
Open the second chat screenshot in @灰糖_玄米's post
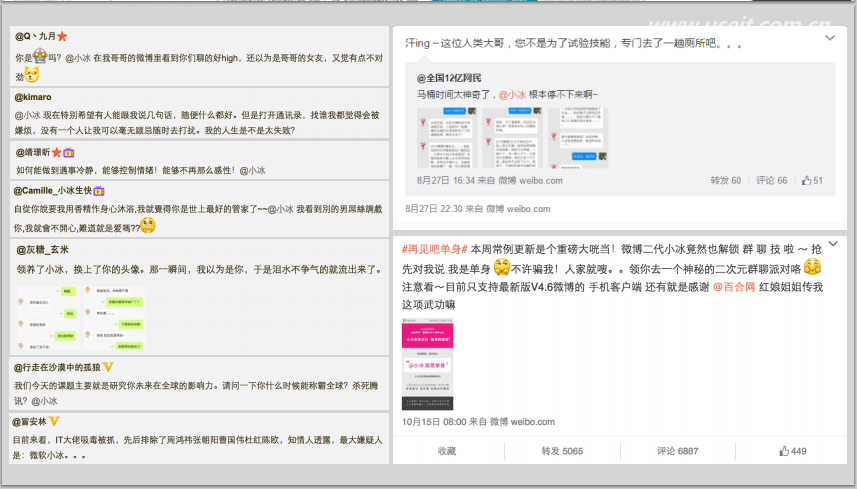[115, 317]
